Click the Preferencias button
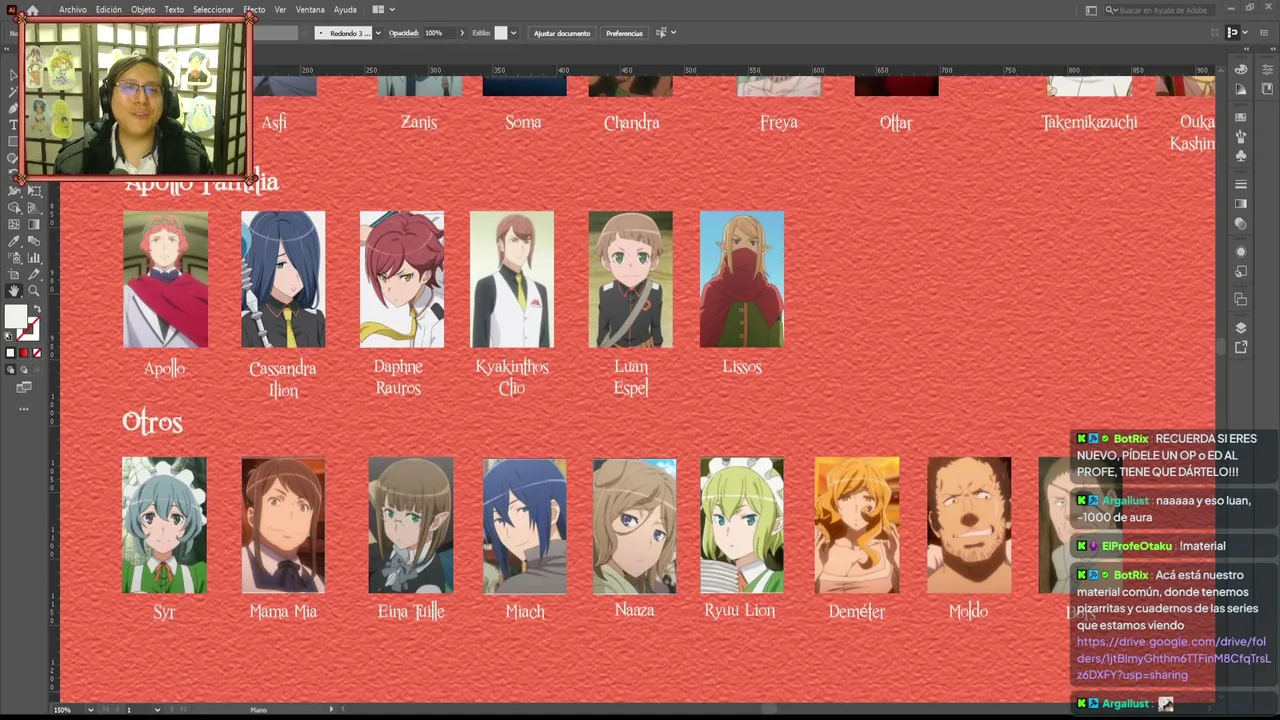Image resolution: width=1280 pixels, height=720 pixels. [624, 33]
